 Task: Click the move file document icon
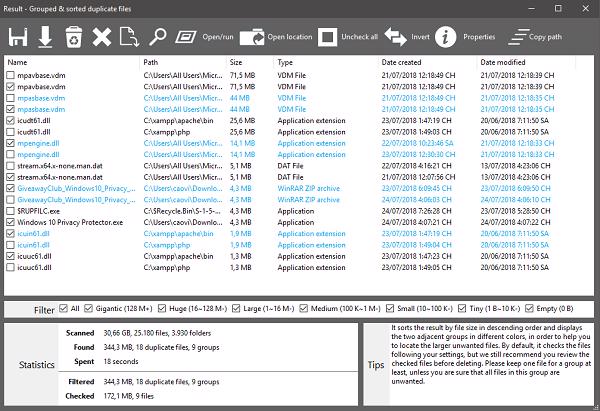click(x=128, y=37)
